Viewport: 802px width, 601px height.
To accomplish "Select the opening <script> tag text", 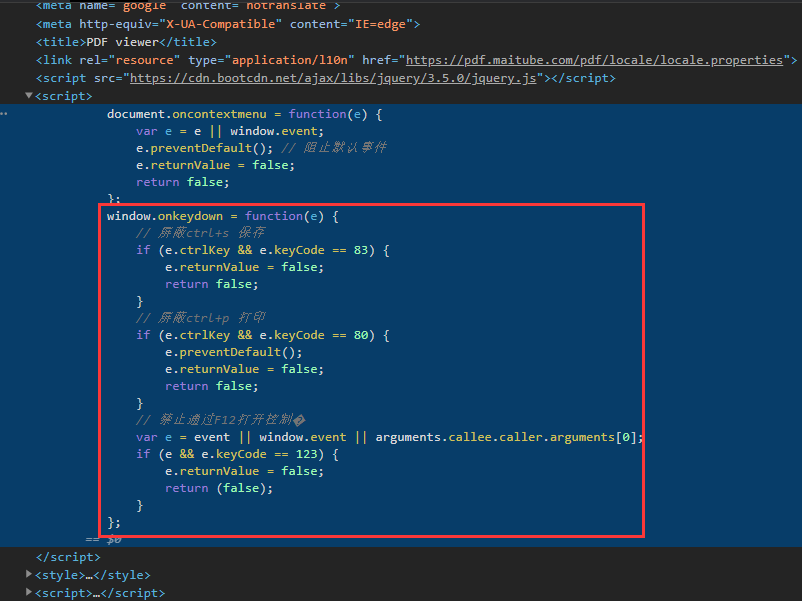I will point(64,96).
